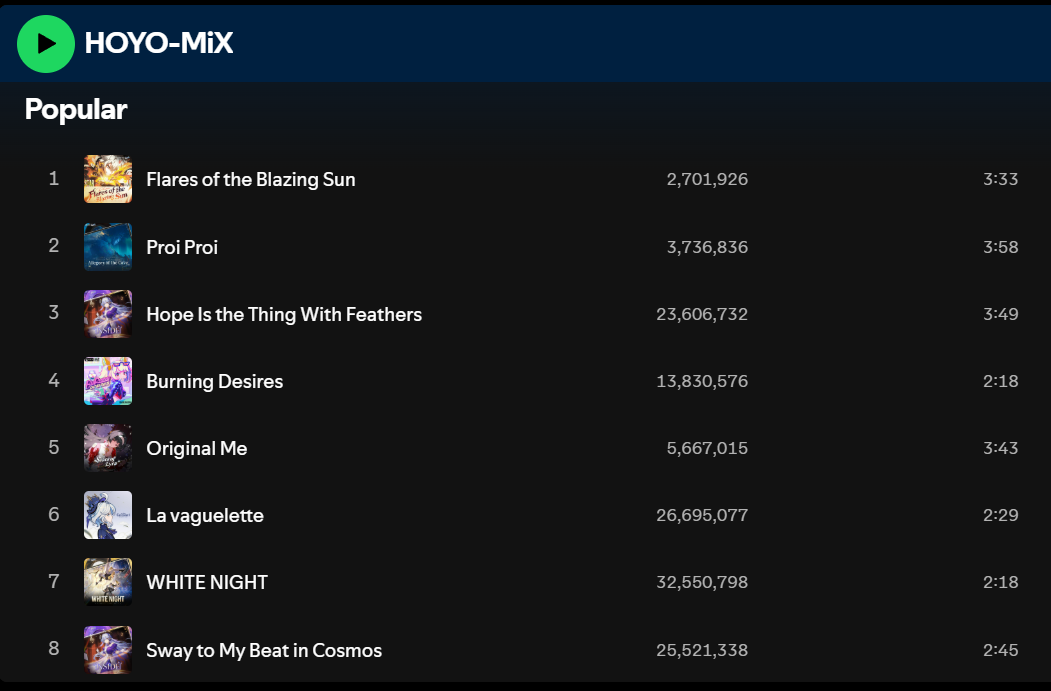Open the La vaguelette song title
1051x691 pixels.
[x=204, y=515]
